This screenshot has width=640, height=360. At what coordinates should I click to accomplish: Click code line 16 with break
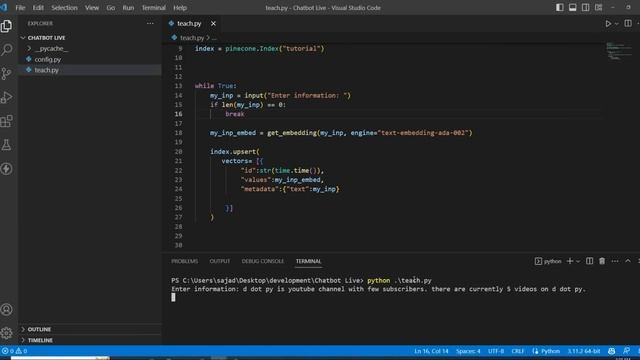(235, 114)
